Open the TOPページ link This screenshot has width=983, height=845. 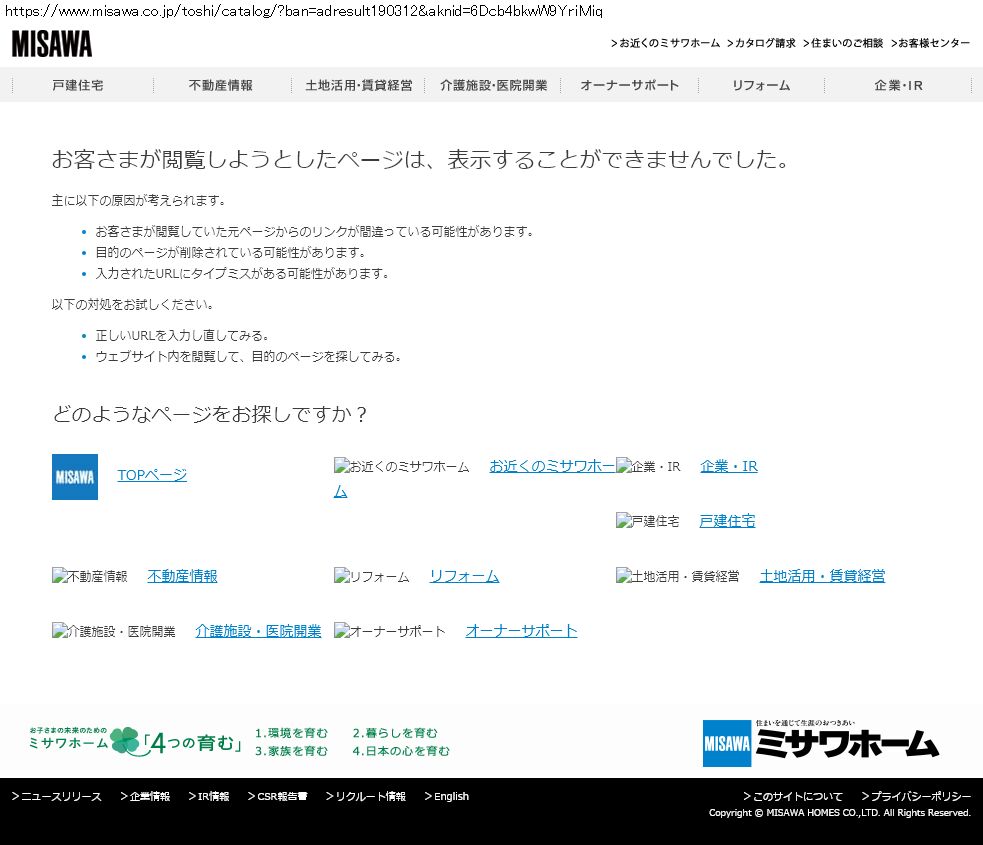tap(152, 475)
